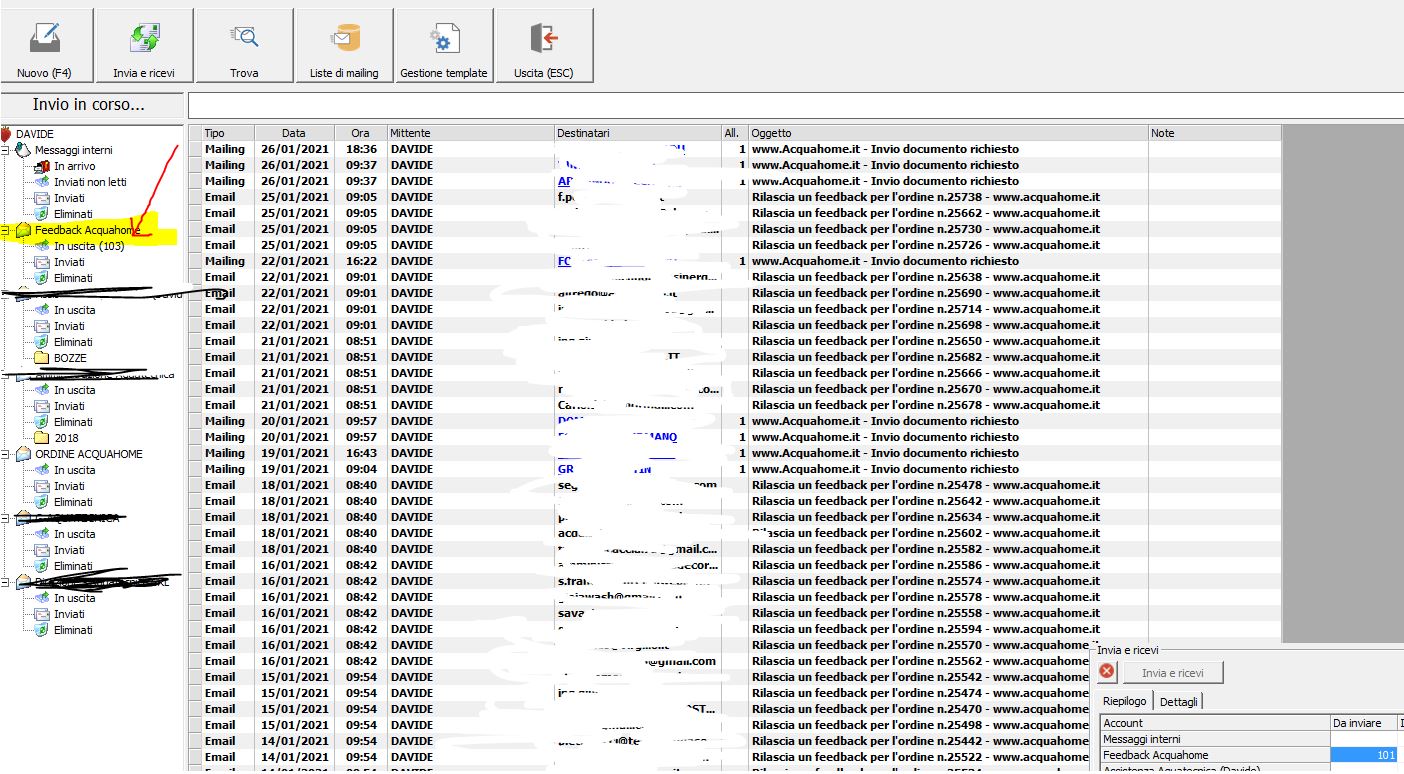Open Inviati under Messaggi interni
This screenshot has width=1404, height=774.
pos(69,198)
